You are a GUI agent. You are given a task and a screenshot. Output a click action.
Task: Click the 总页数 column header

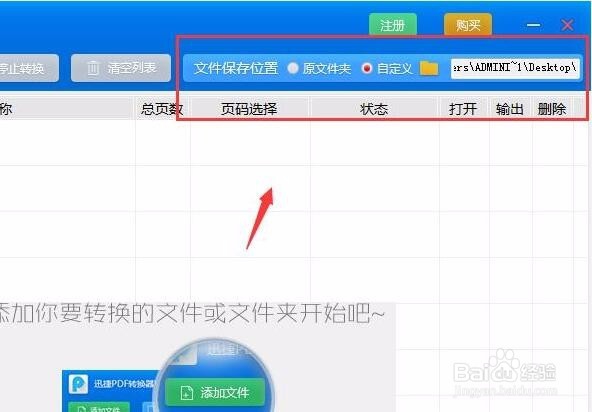click(162, 109)
